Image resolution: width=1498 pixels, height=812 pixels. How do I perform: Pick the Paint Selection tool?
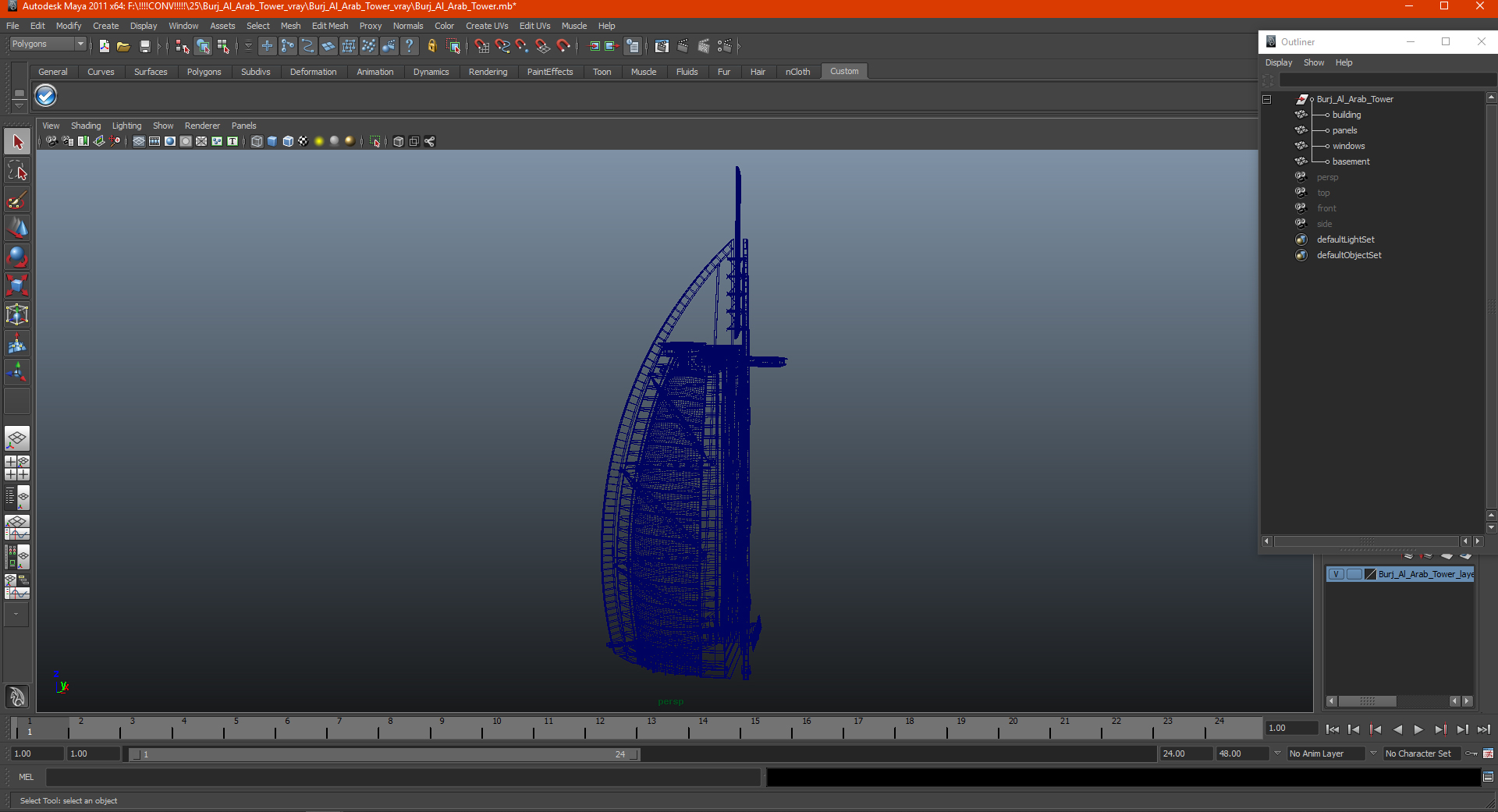click(x=17, y=200)
